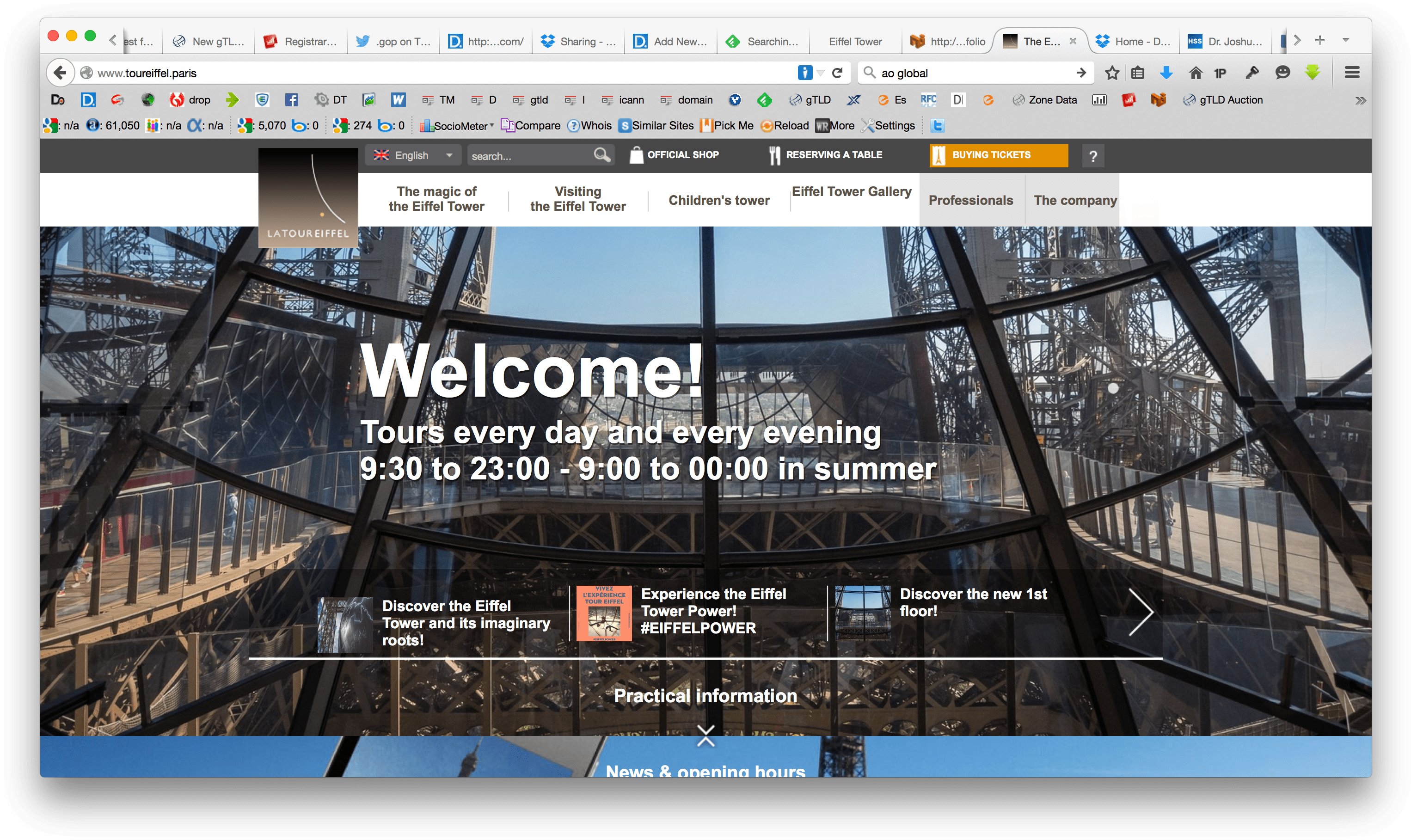Click the site search magnifier icon
Image resolution: width=1411 pixels, height=840 pixels.
601,154
